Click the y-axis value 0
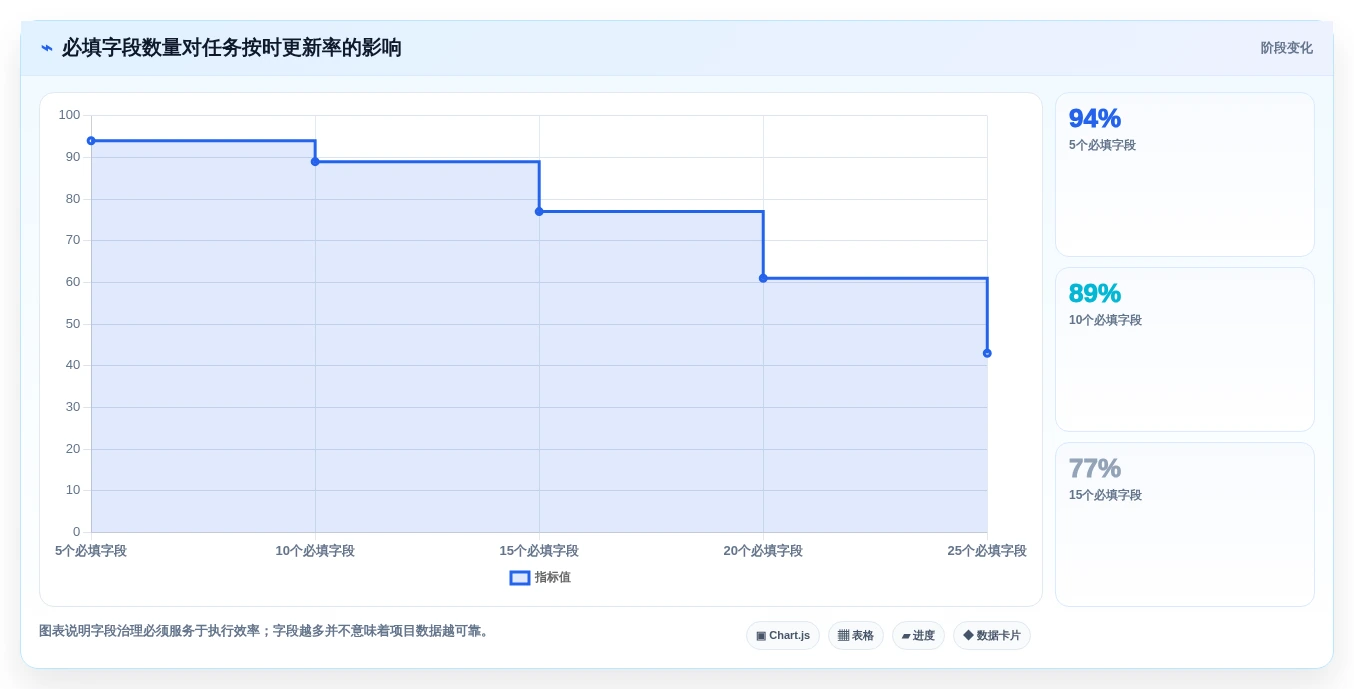The height and width of the screenshot is (689, 1354). point(76,532)
